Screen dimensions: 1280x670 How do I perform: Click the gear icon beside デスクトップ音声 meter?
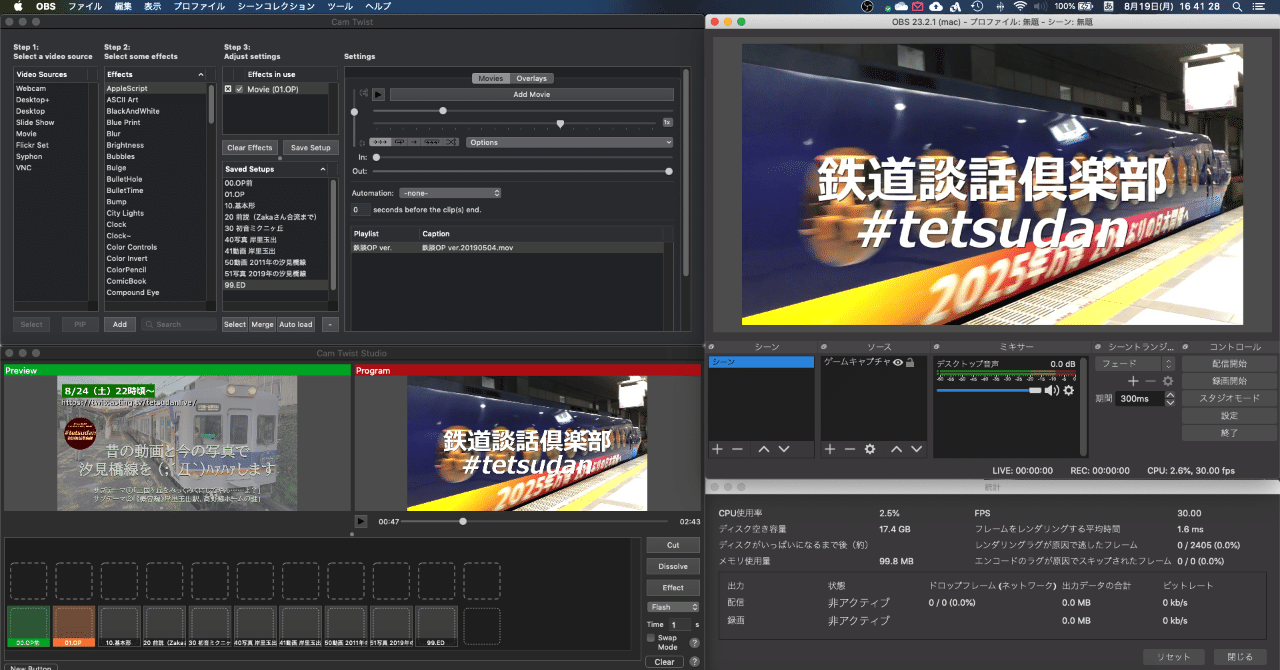[1068, 389]
